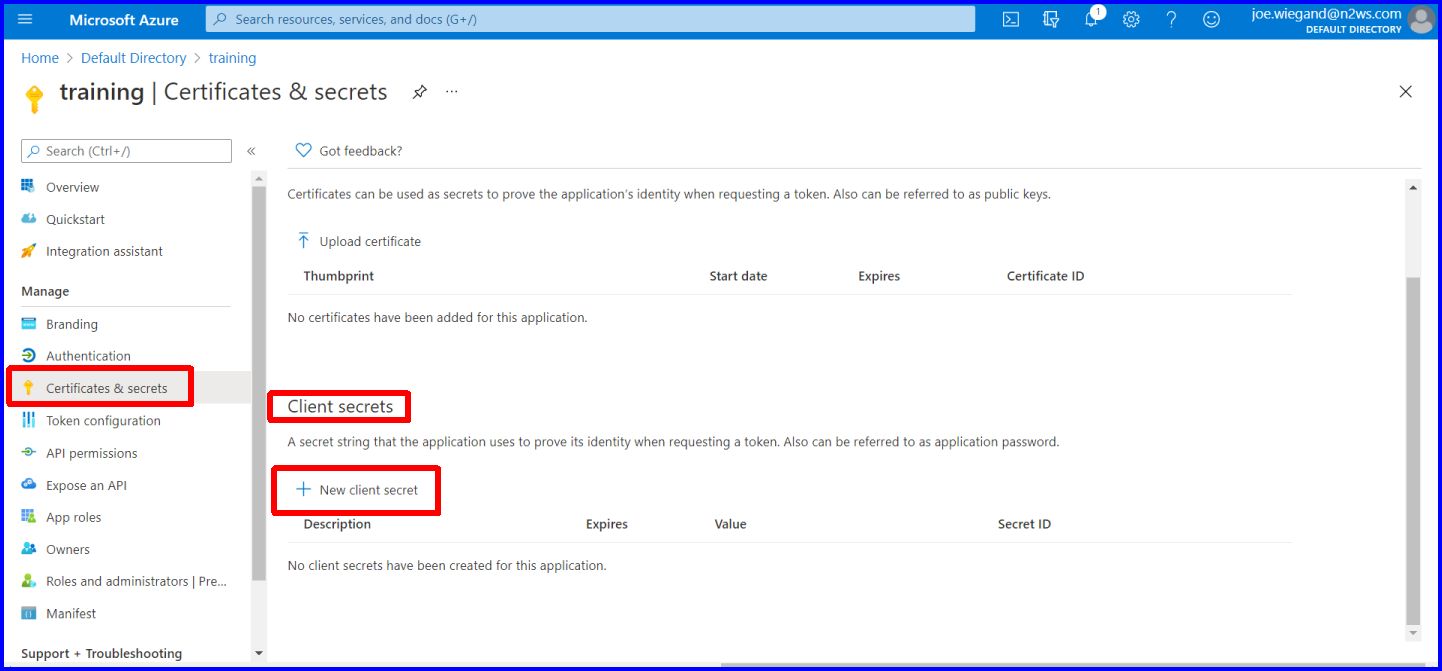
Task: Focus the top search resources box
Action: [590, 19]
